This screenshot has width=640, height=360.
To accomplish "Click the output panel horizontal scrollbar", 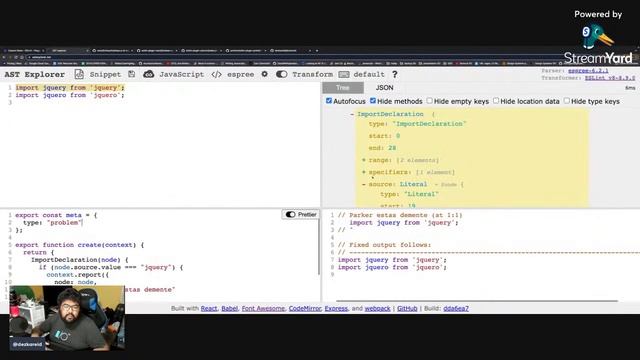I will coord(477,301).
